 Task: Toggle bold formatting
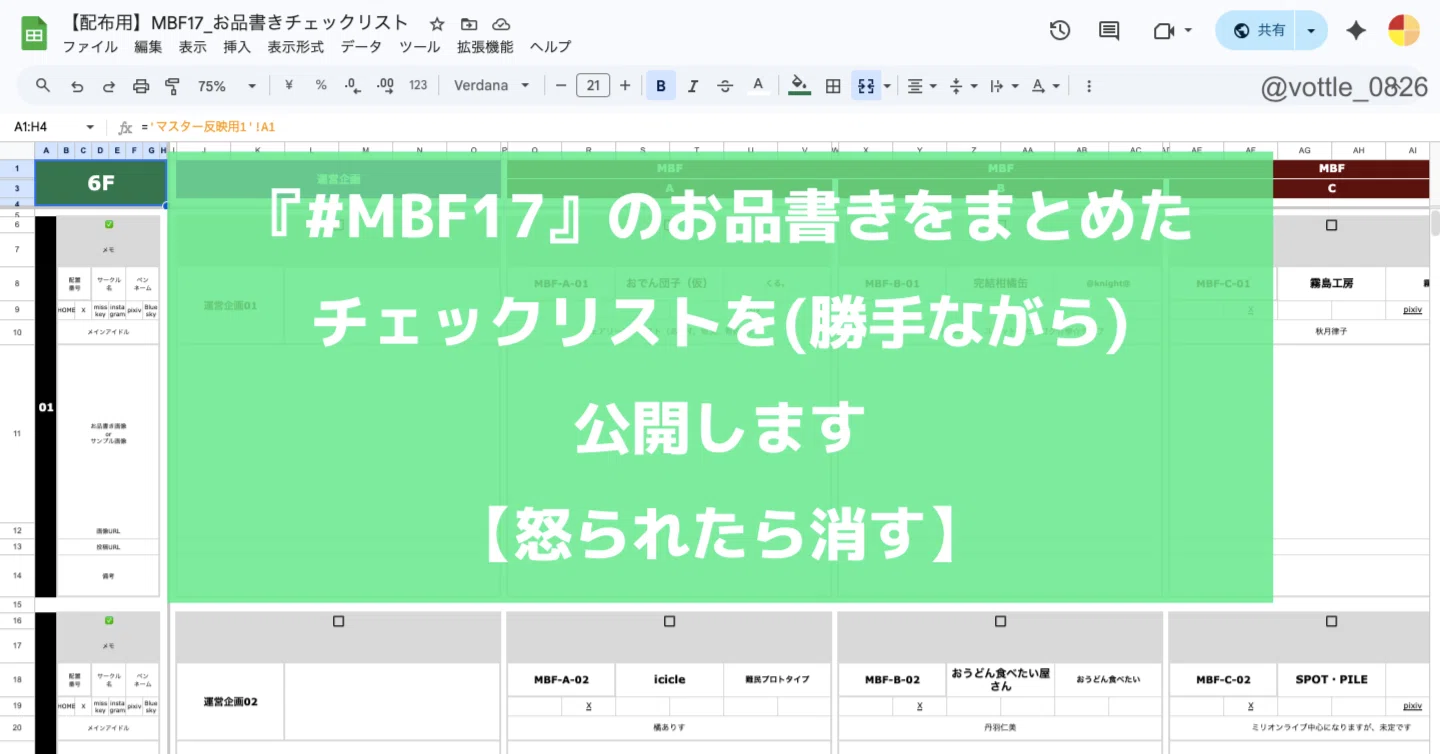click(x=661, y=86)
